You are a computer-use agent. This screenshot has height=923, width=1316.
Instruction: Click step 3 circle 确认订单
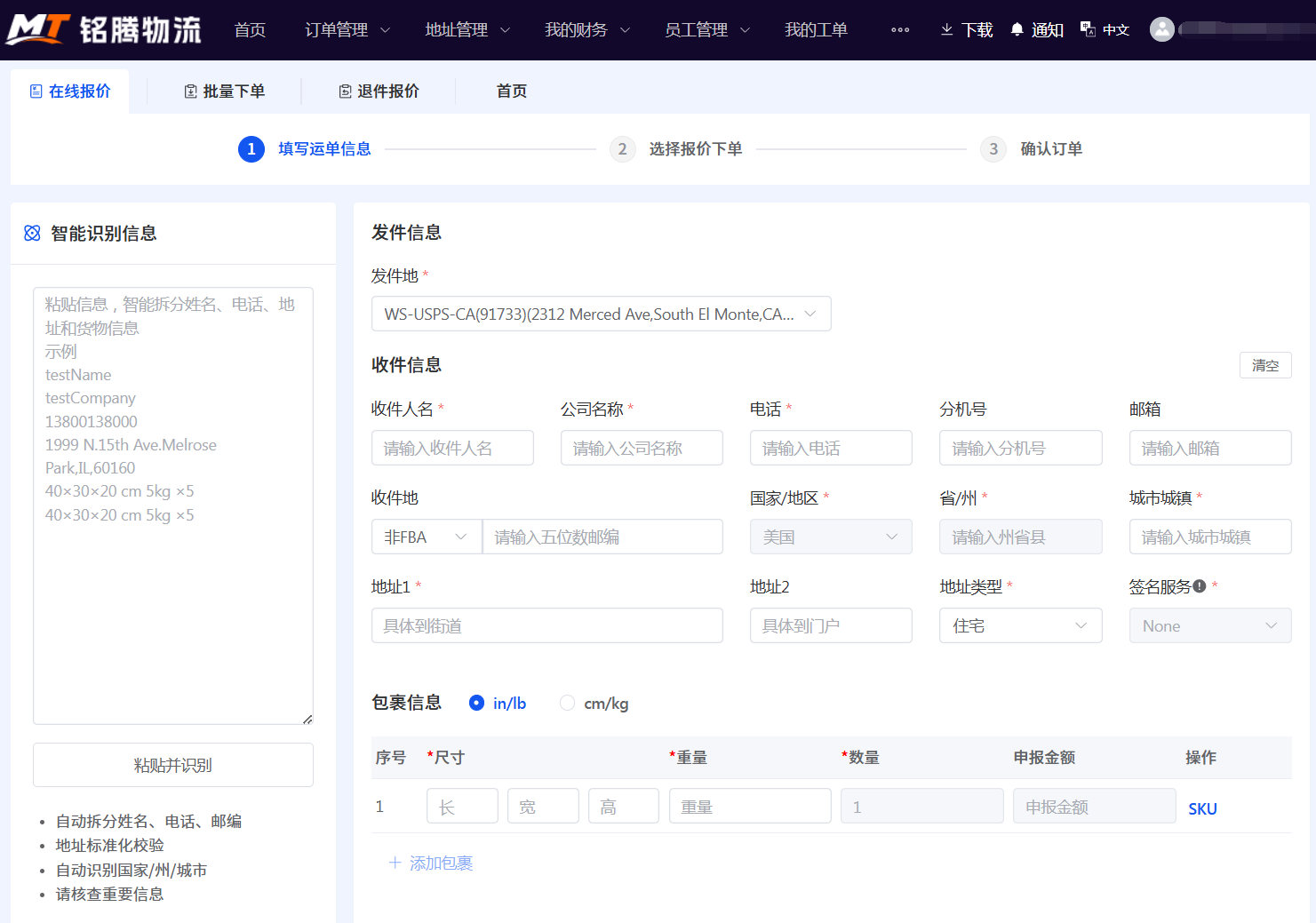click(993, 149)
